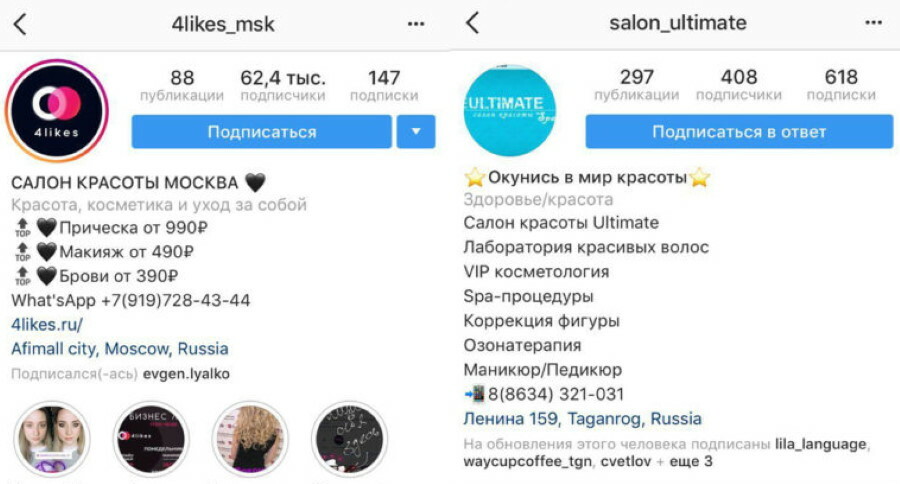Screen dimensions: 900x484
Task: View 618 following of salon_ultimate
Action: coord(841,84)
